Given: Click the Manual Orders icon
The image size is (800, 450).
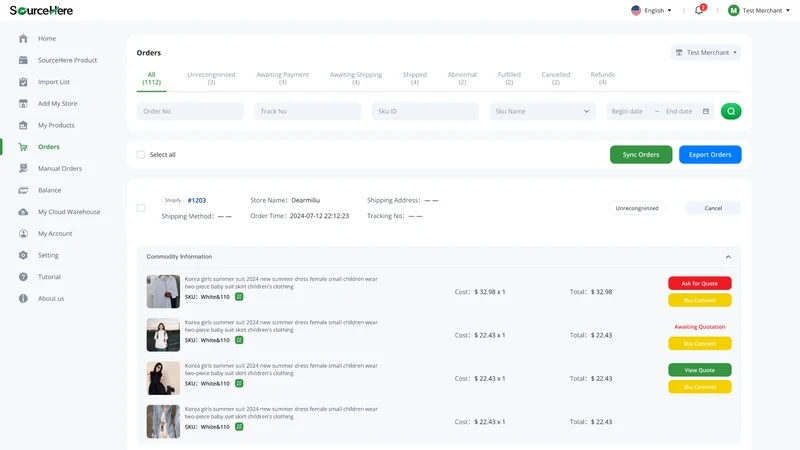Looking at the screenshot, I should (23, 168).
